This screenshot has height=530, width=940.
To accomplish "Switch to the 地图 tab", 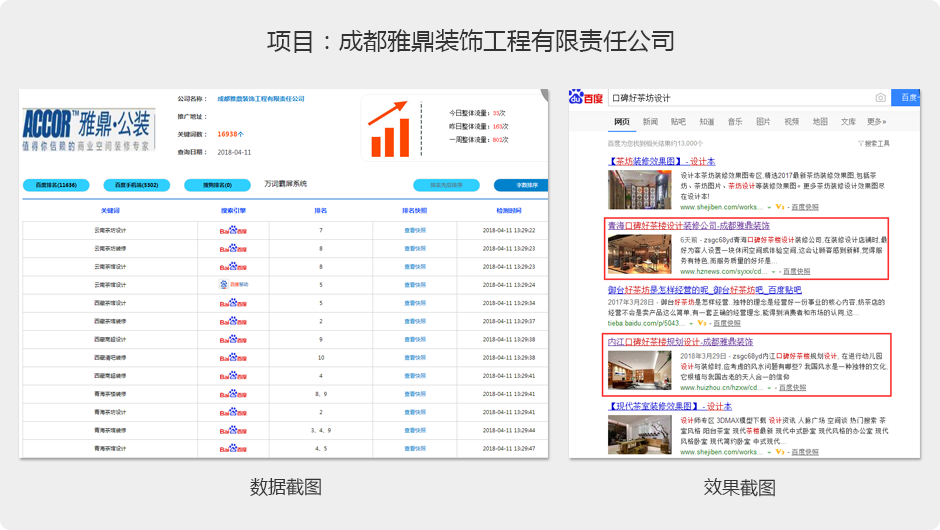I will point(820,122).
